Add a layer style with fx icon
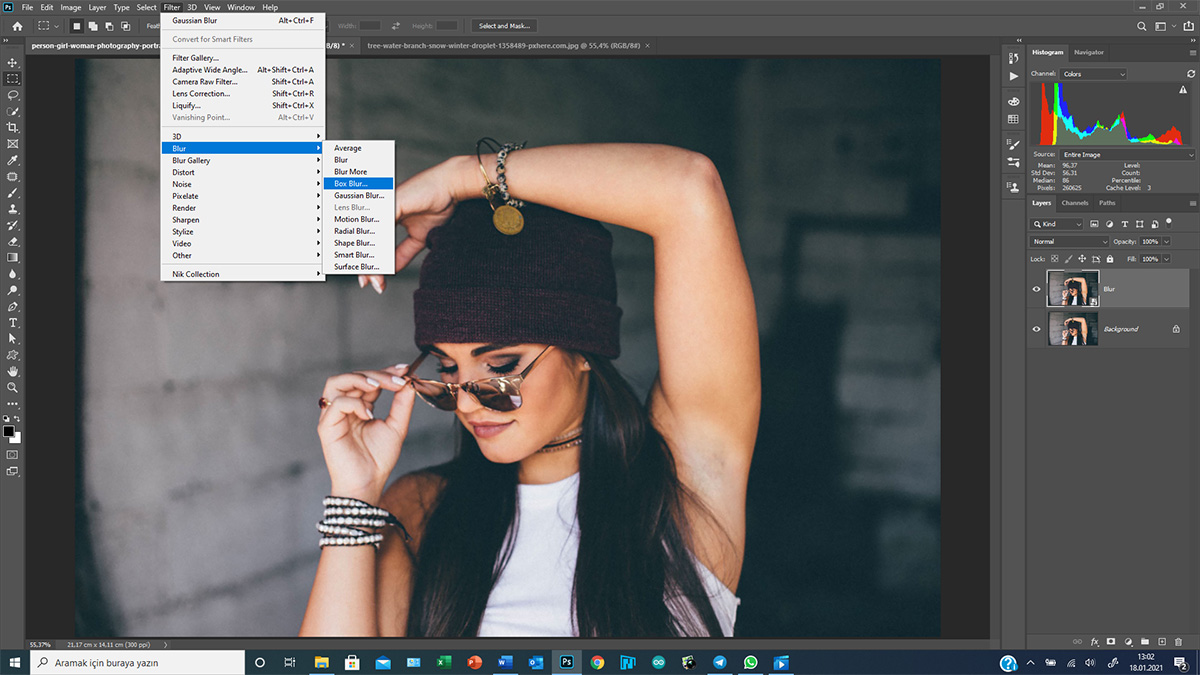This screenshot has width=1200, height=675. (1095, 641)
